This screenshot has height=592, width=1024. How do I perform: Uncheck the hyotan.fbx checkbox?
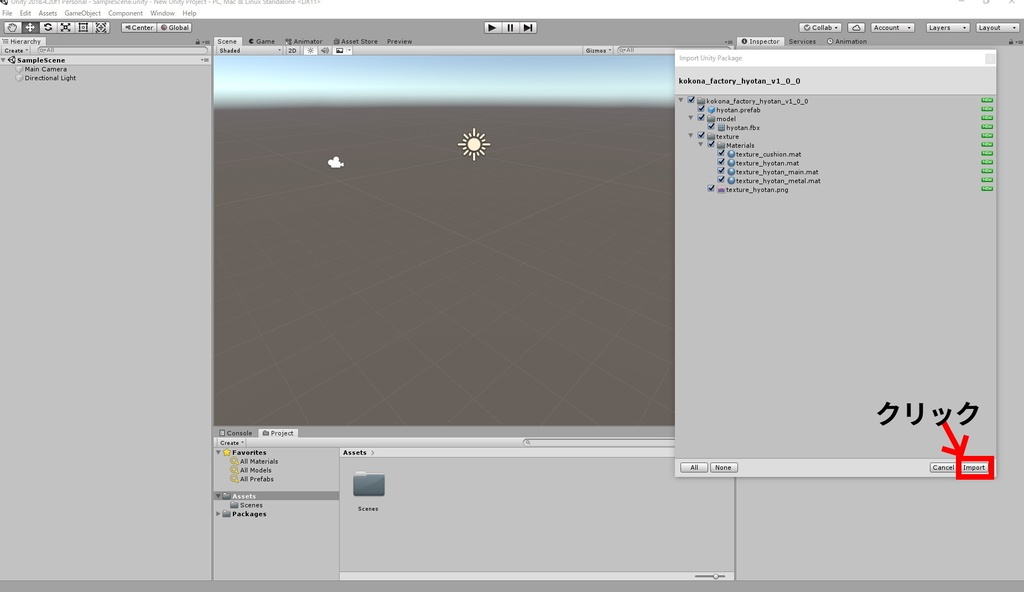tap(711, 127)
